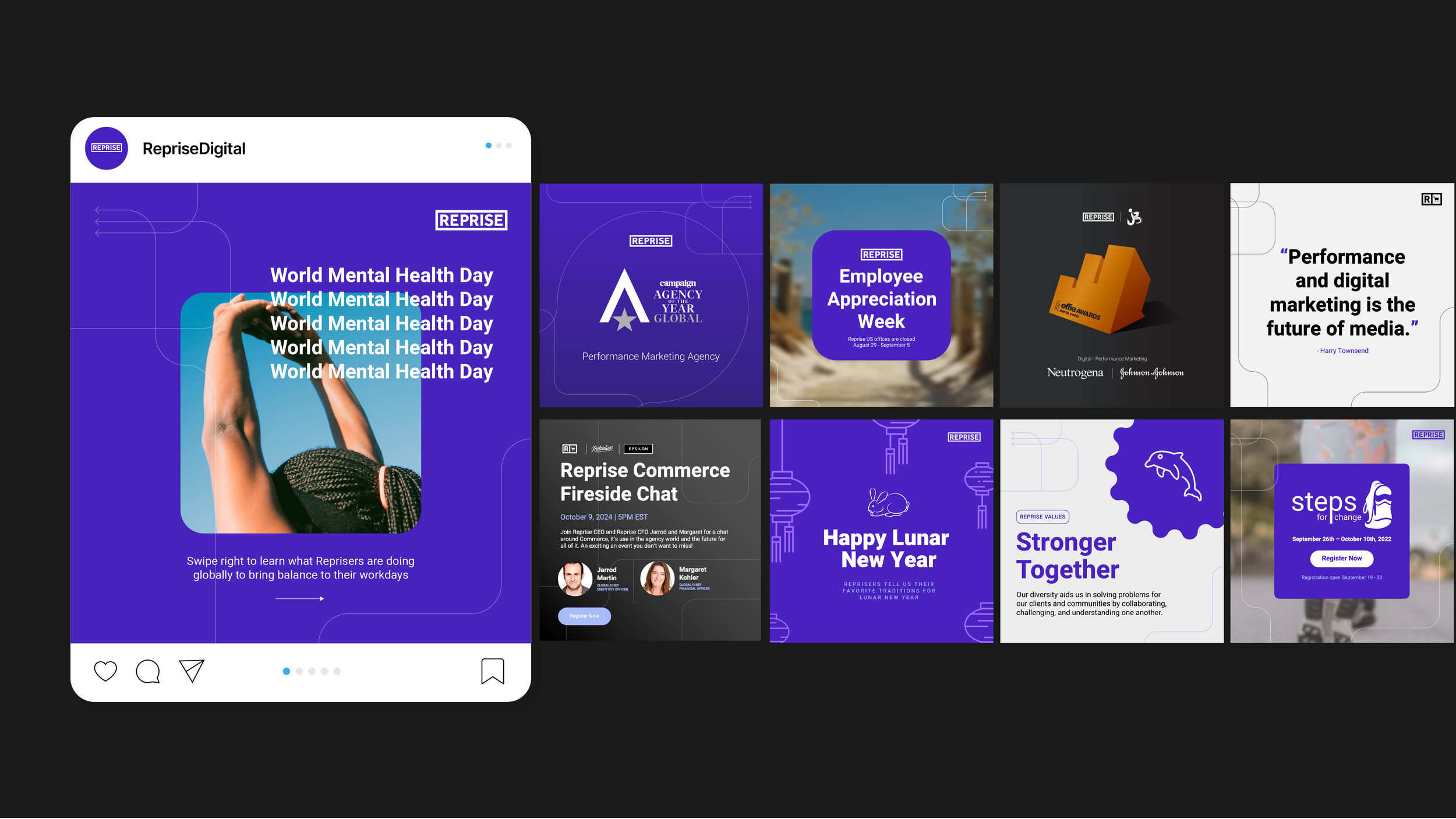1456x819 pixels.
Task: Click the REPRISE logo on Effie Awards tile
Action: 1098,217
